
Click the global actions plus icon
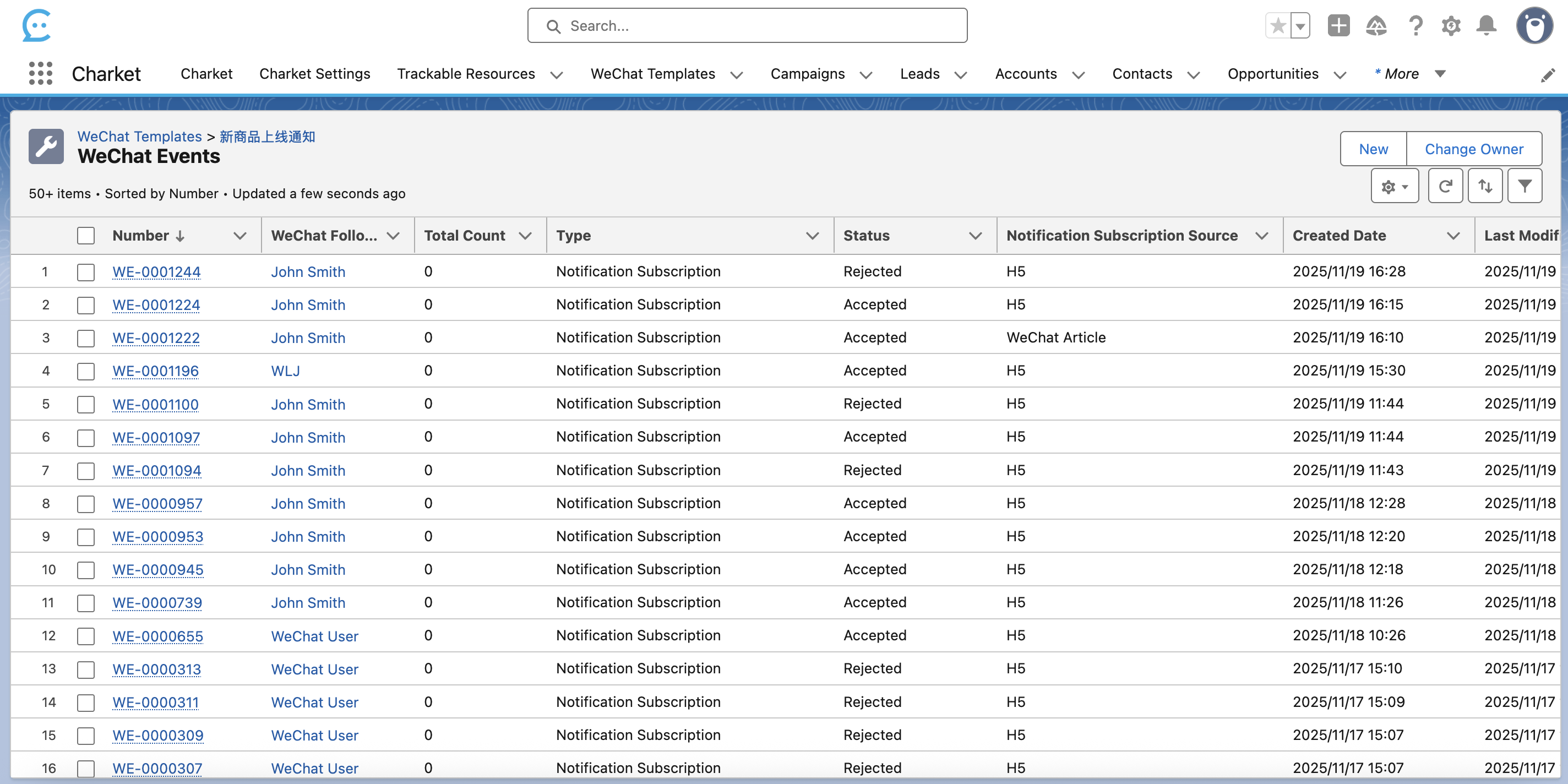(x=1338, y=25)
